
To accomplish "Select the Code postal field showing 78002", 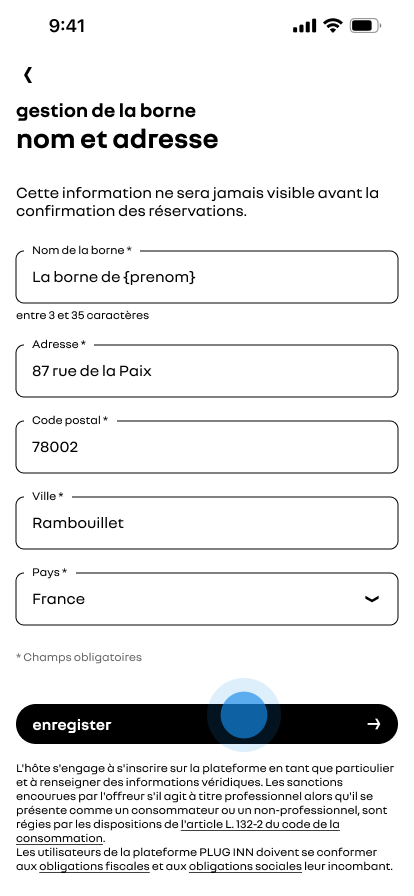I will [x=206, y=447].
